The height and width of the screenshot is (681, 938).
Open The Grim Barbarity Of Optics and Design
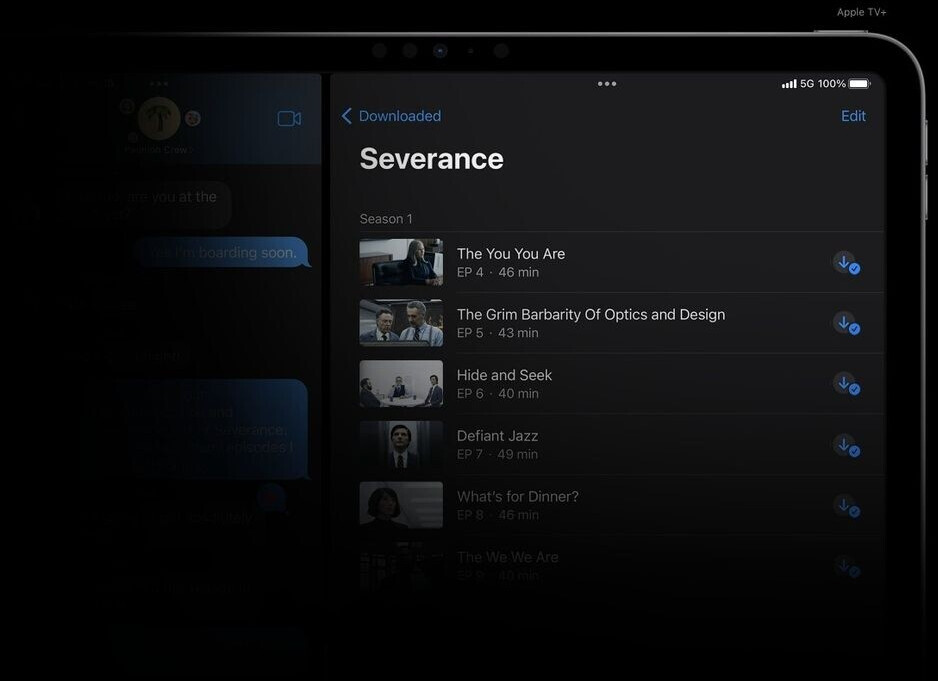tap(591, 315)
